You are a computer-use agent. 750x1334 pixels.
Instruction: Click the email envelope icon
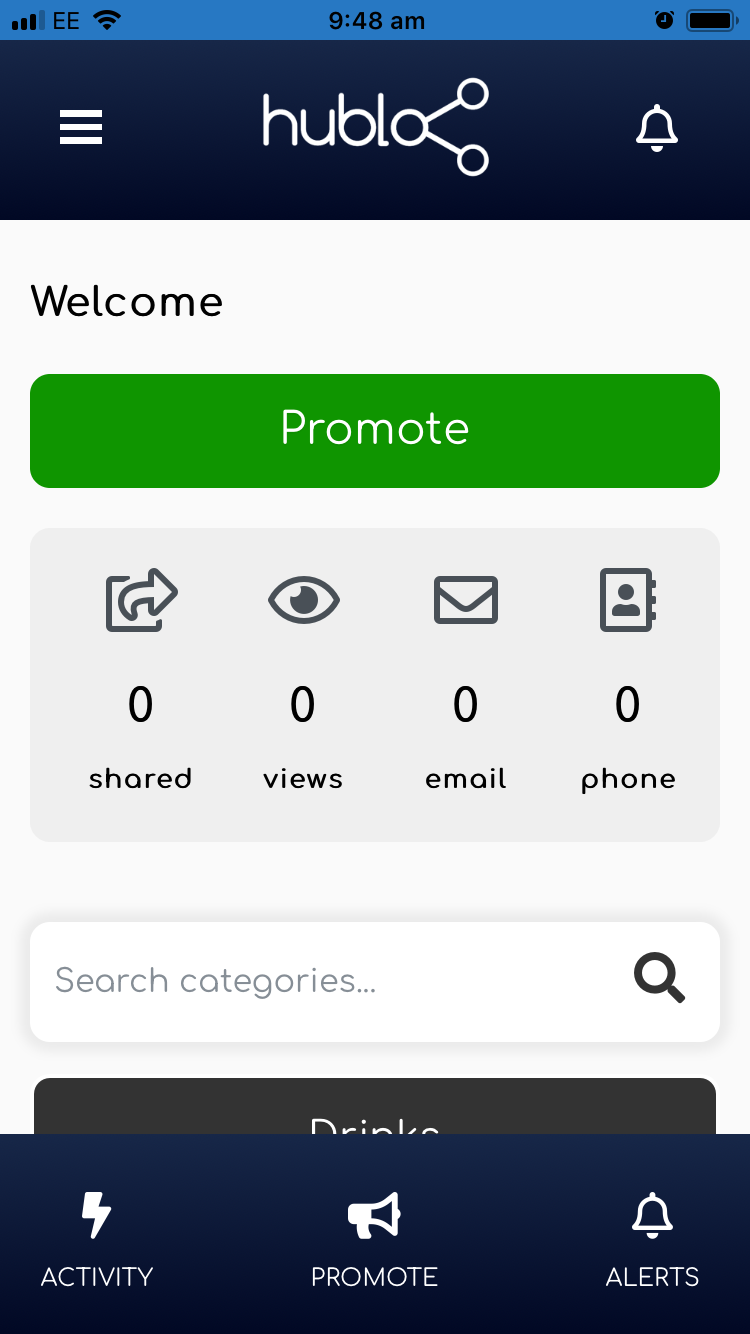tap(466, 600)
